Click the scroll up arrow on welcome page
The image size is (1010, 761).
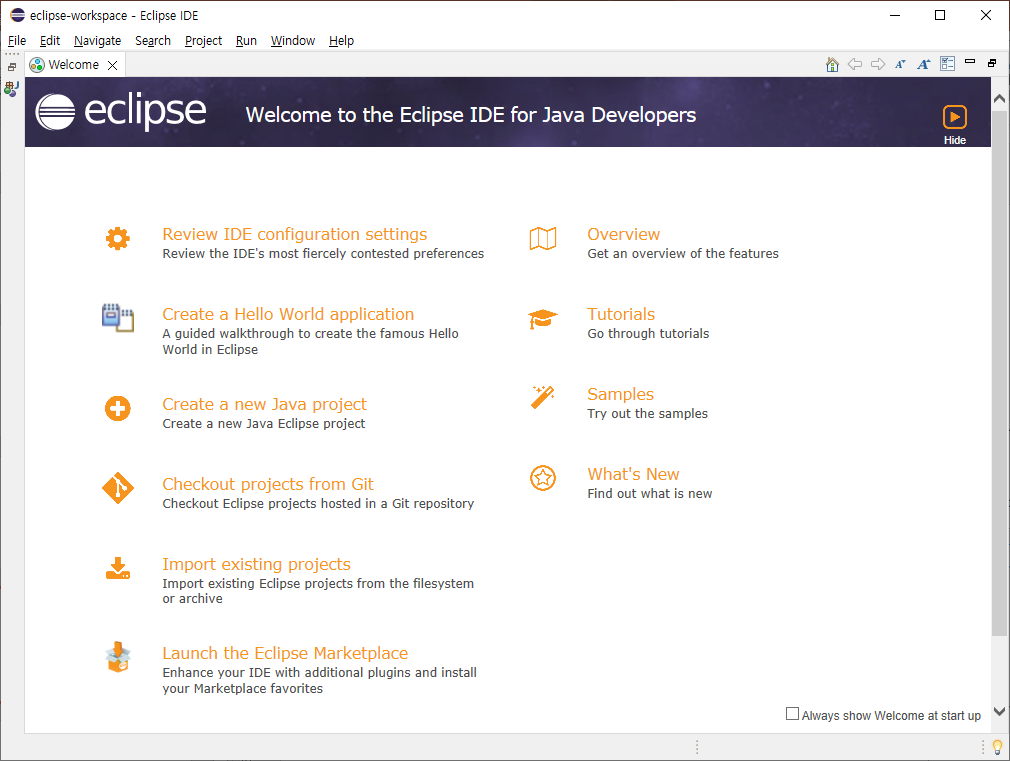click(x=999, y=99)
